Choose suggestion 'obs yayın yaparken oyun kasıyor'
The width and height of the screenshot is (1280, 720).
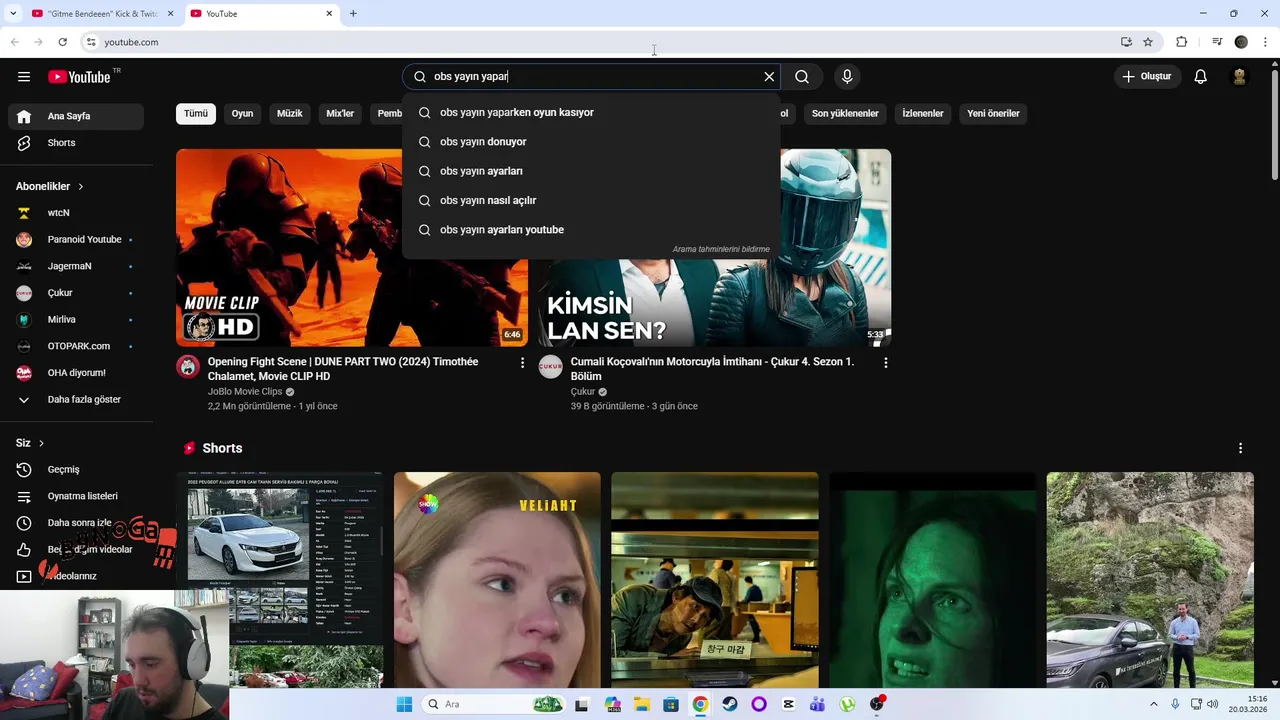[591, 113]
